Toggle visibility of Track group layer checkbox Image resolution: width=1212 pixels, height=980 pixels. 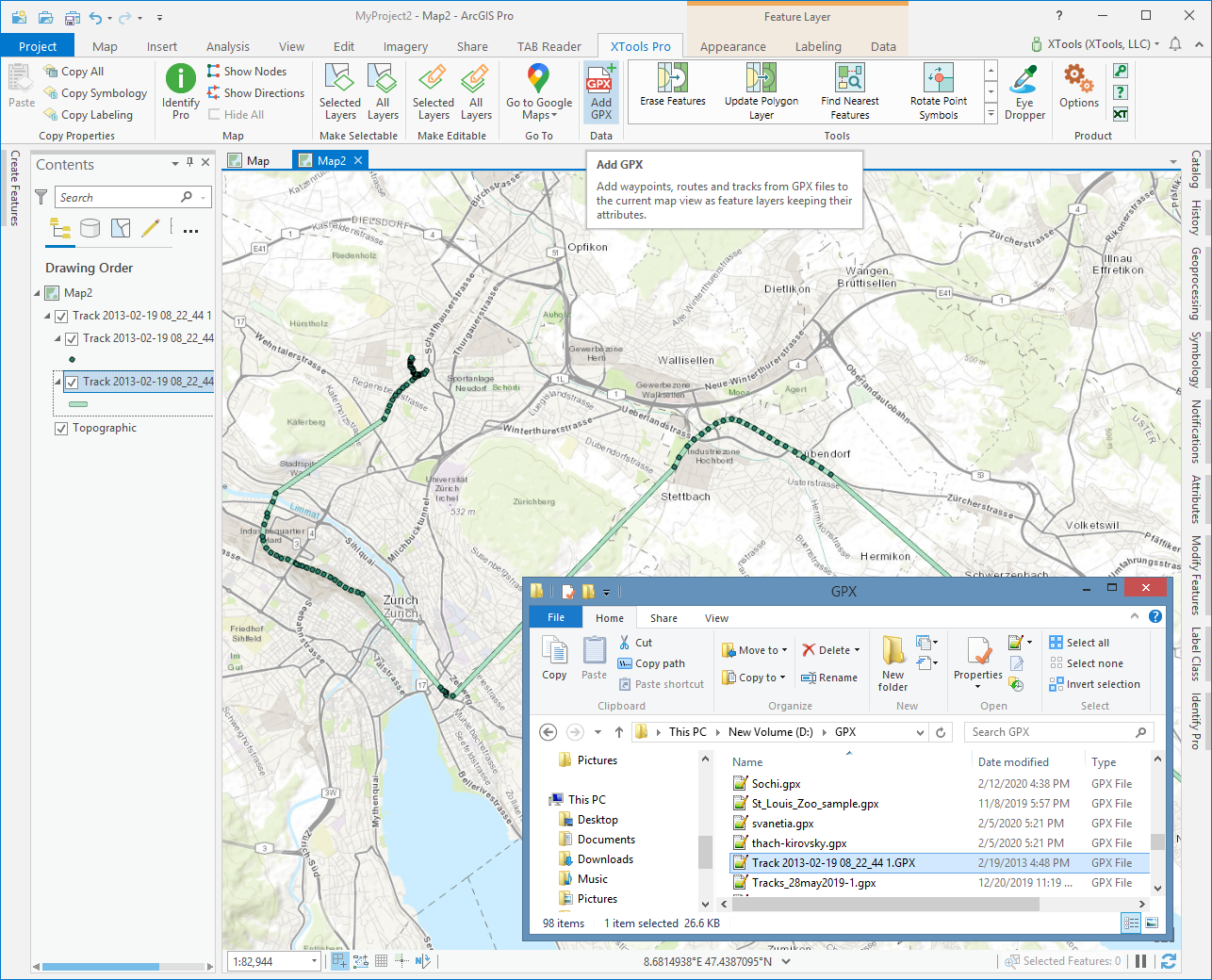click(x=61, y=316)
